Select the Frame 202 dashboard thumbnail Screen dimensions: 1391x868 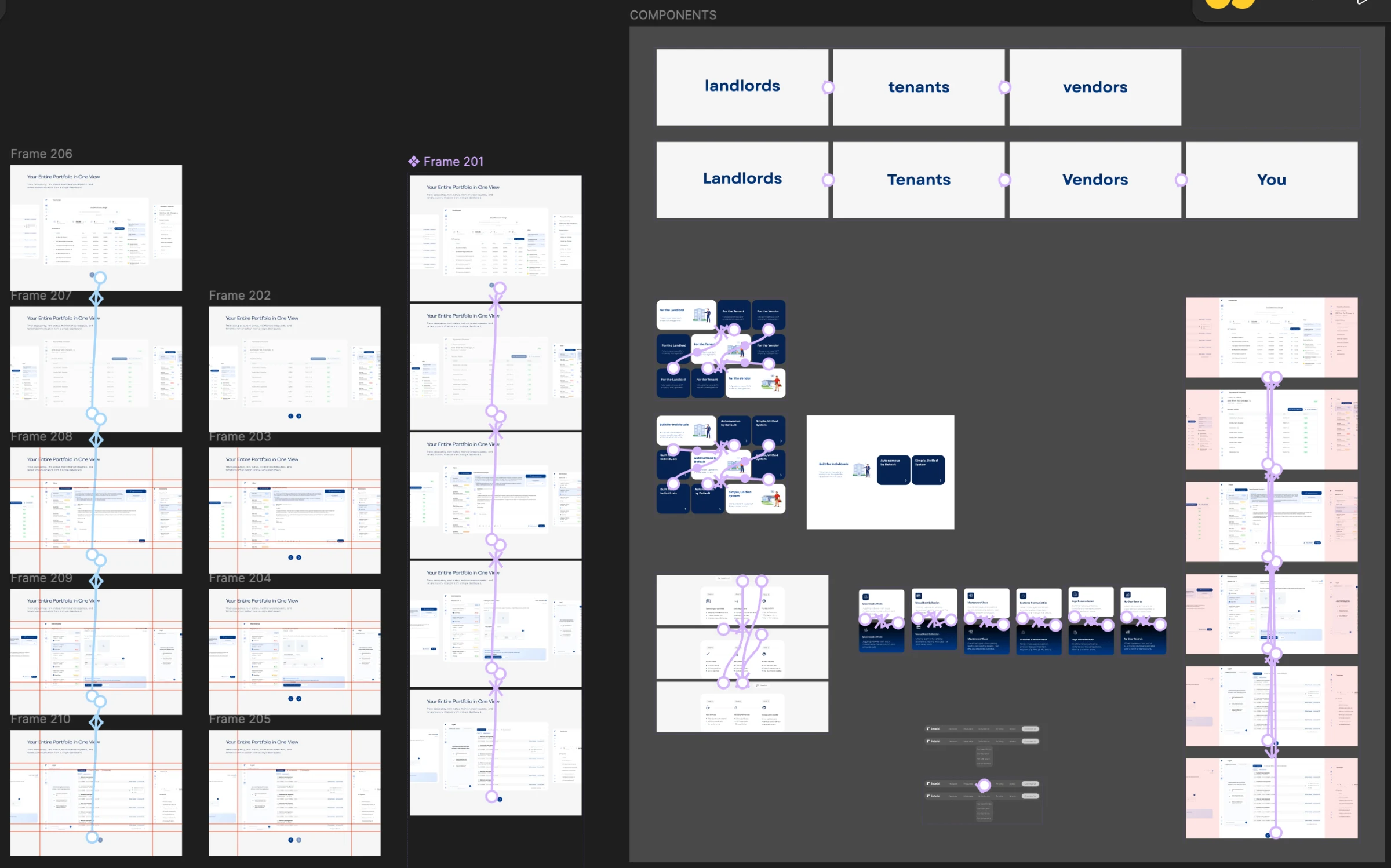pos(295,369)
